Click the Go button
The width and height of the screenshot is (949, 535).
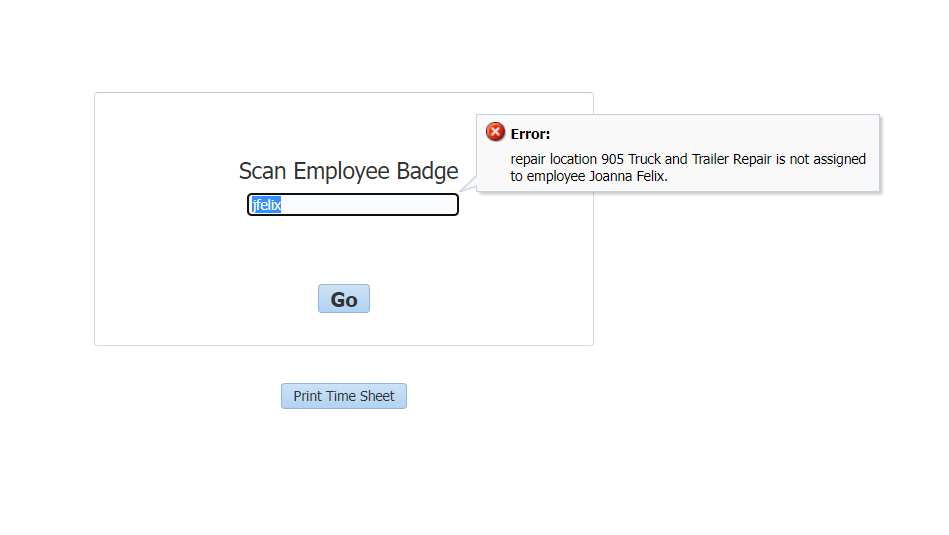344,299
